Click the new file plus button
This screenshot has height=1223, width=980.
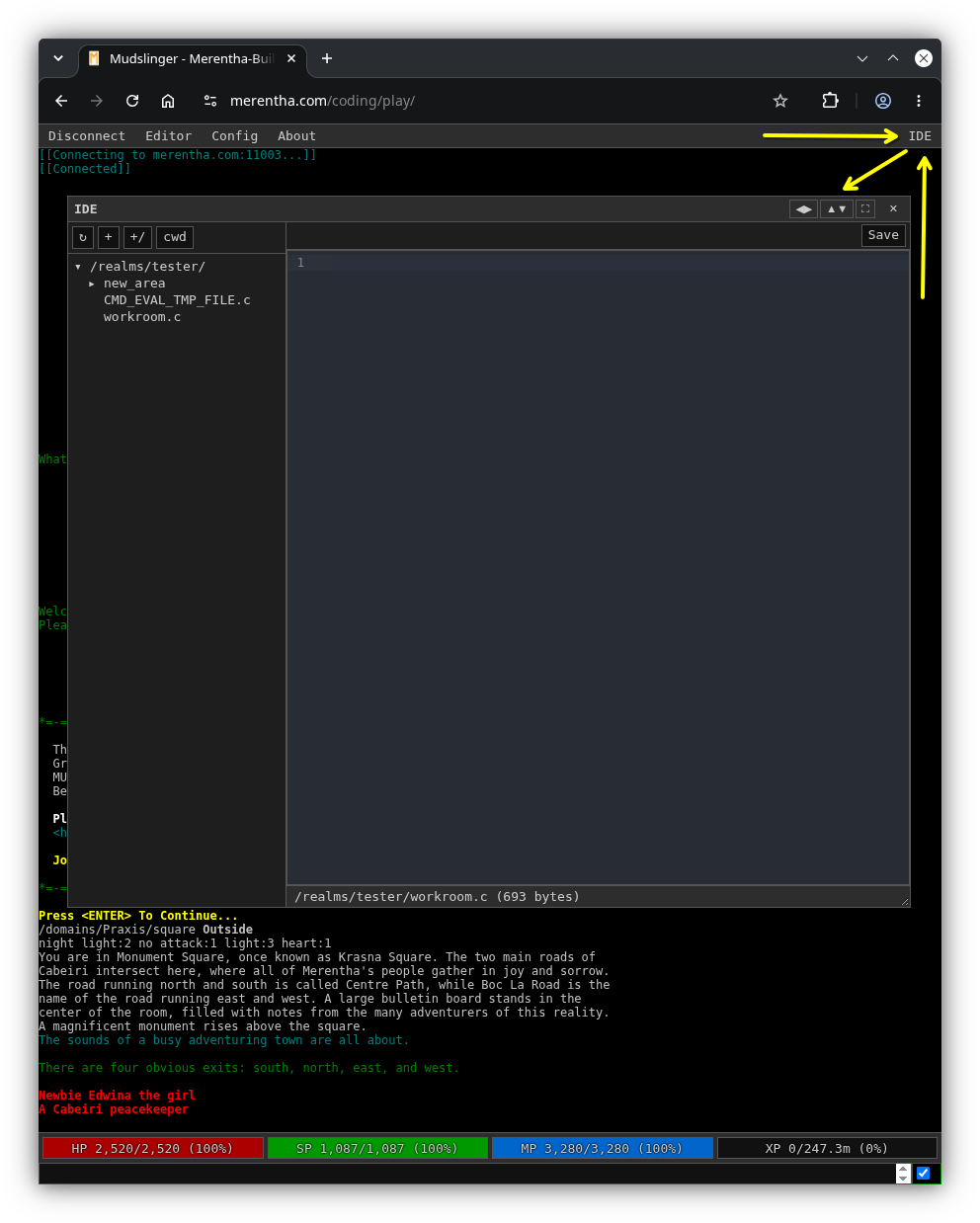click(109, 237)
